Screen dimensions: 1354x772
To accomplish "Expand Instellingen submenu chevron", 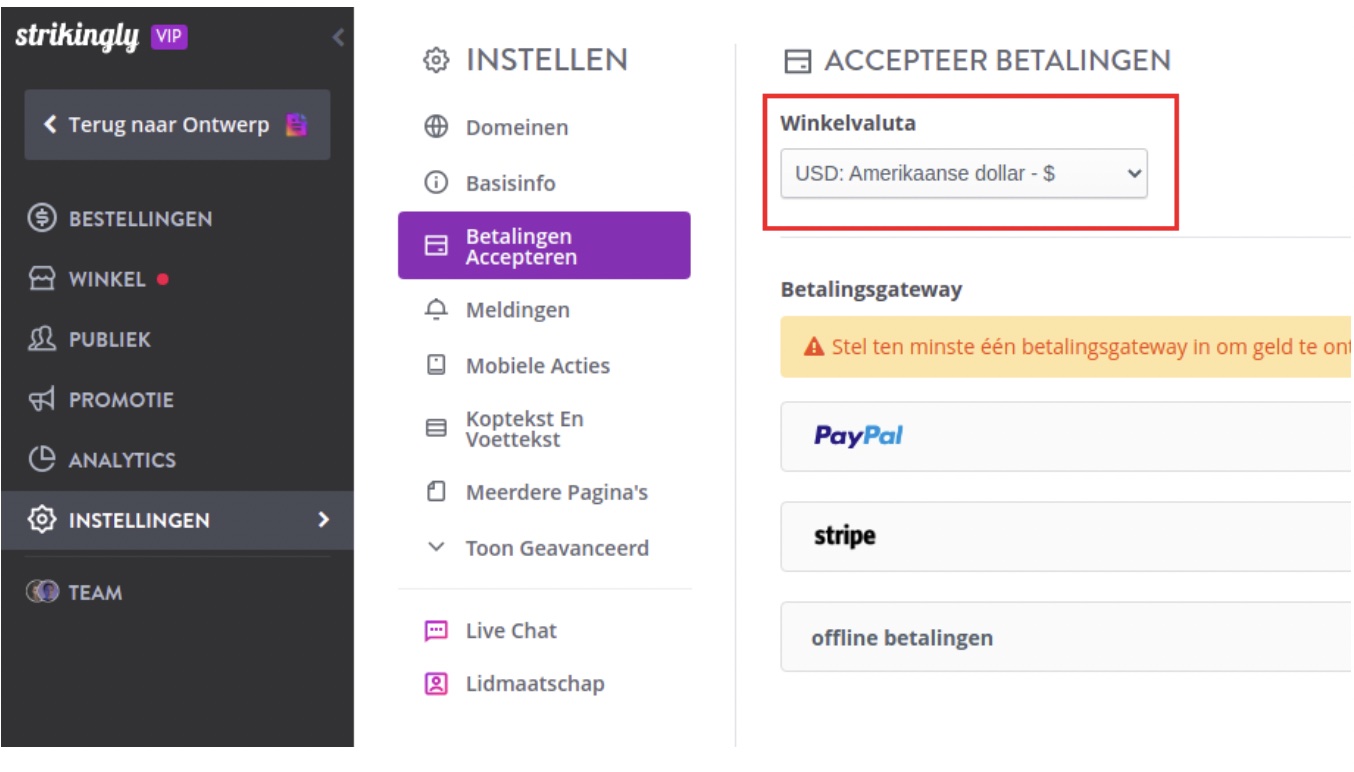I will click(323, 520).
